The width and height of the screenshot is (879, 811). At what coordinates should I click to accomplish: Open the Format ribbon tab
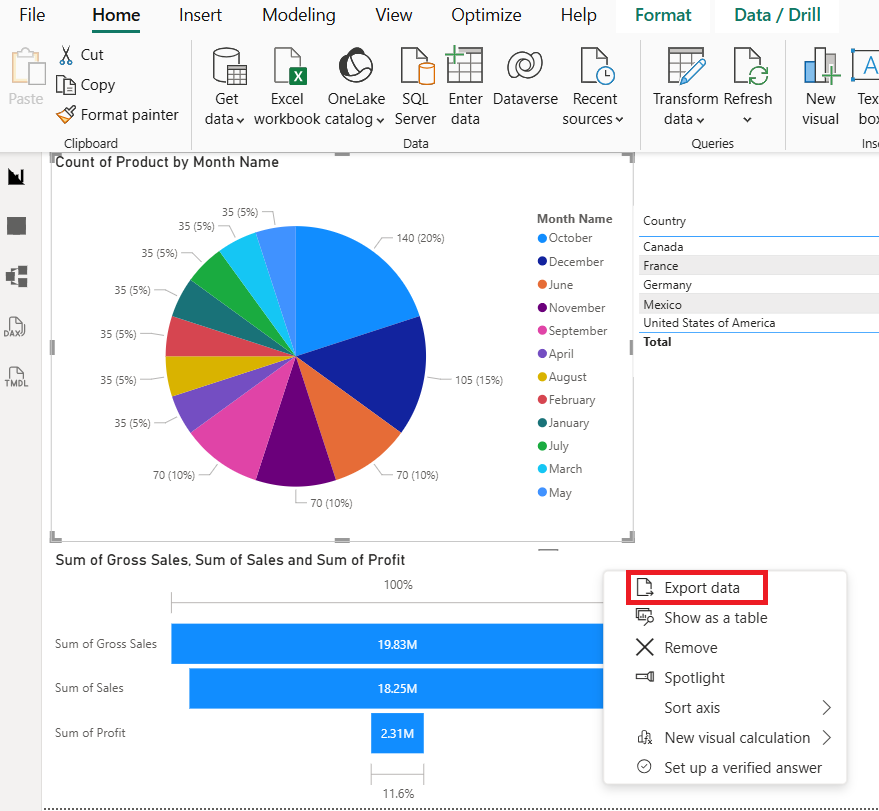point(663,15)
